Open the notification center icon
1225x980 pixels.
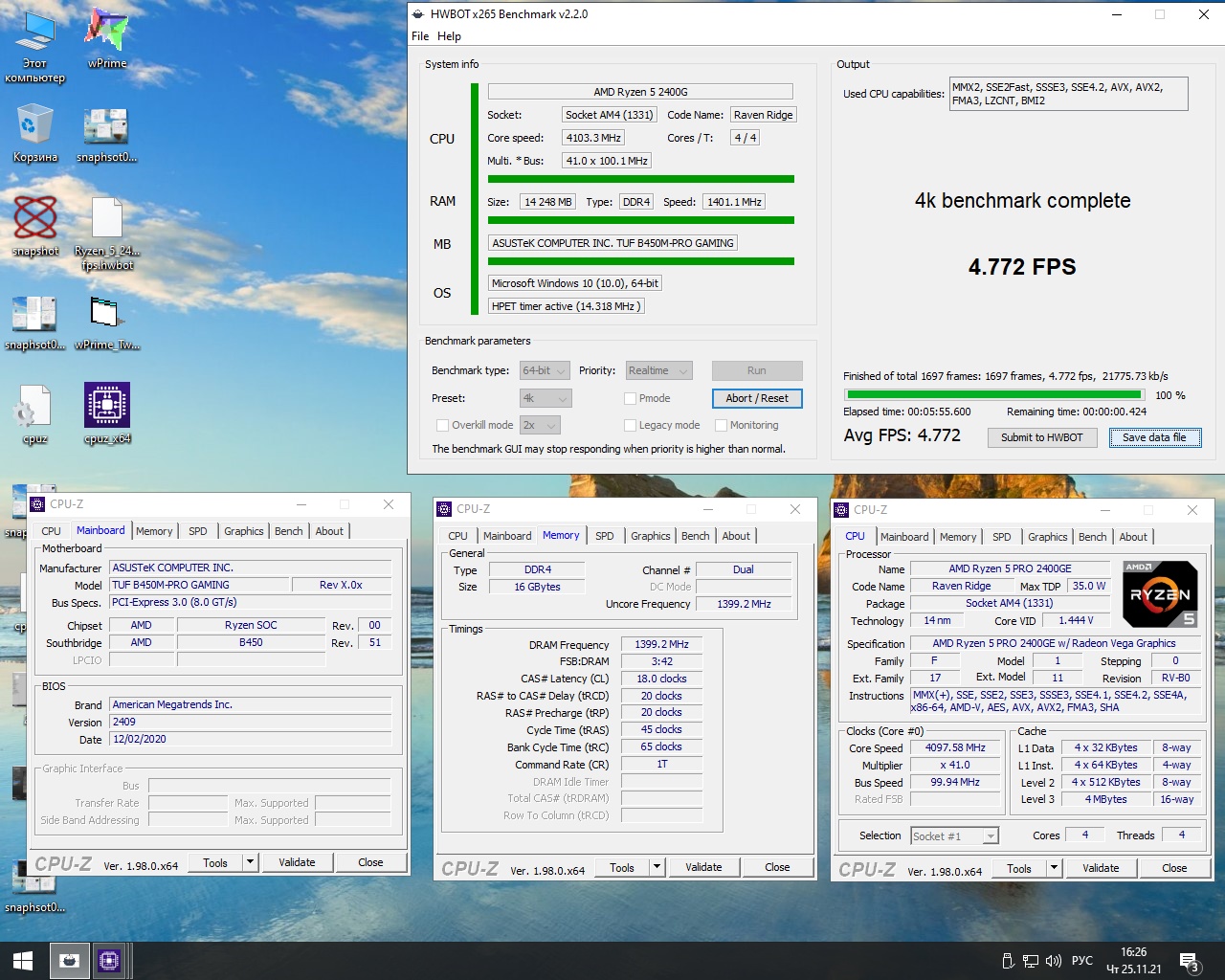(1190, 962)
